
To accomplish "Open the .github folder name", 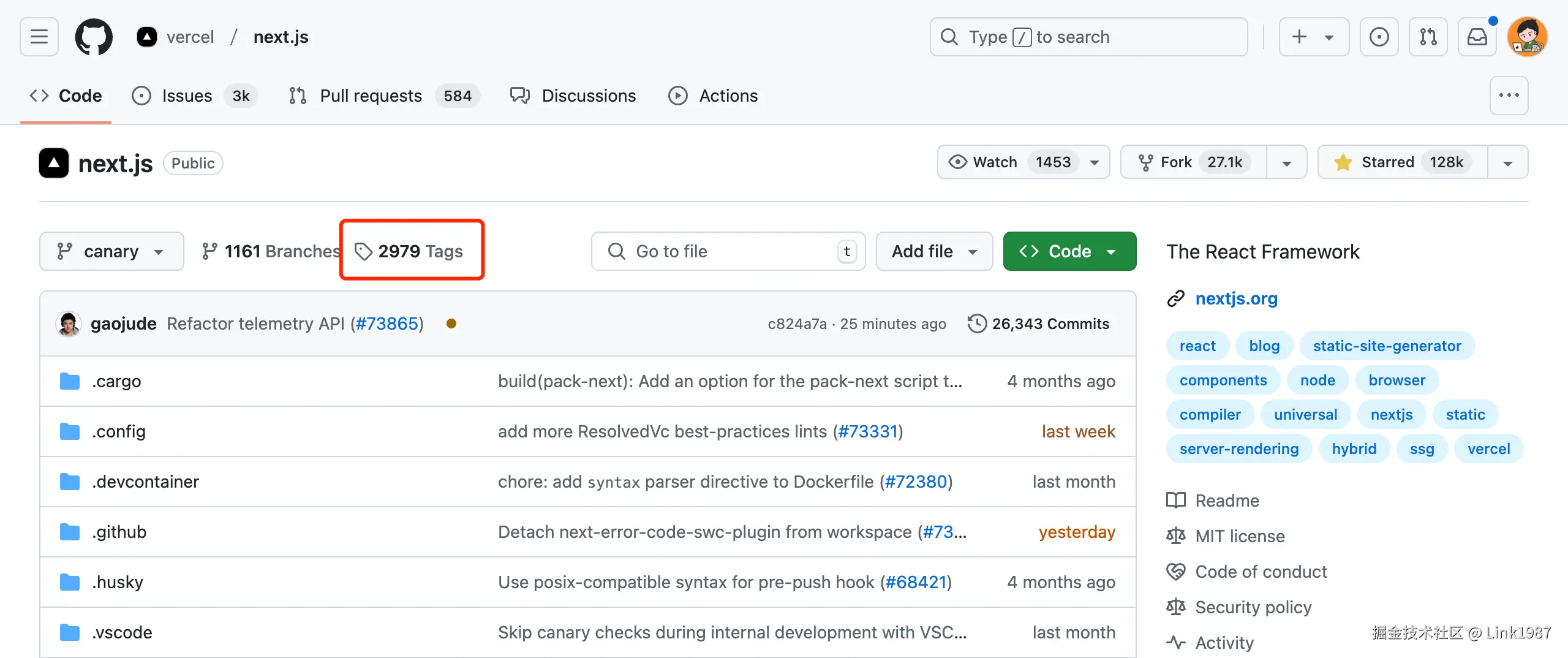I will (119, 532).
